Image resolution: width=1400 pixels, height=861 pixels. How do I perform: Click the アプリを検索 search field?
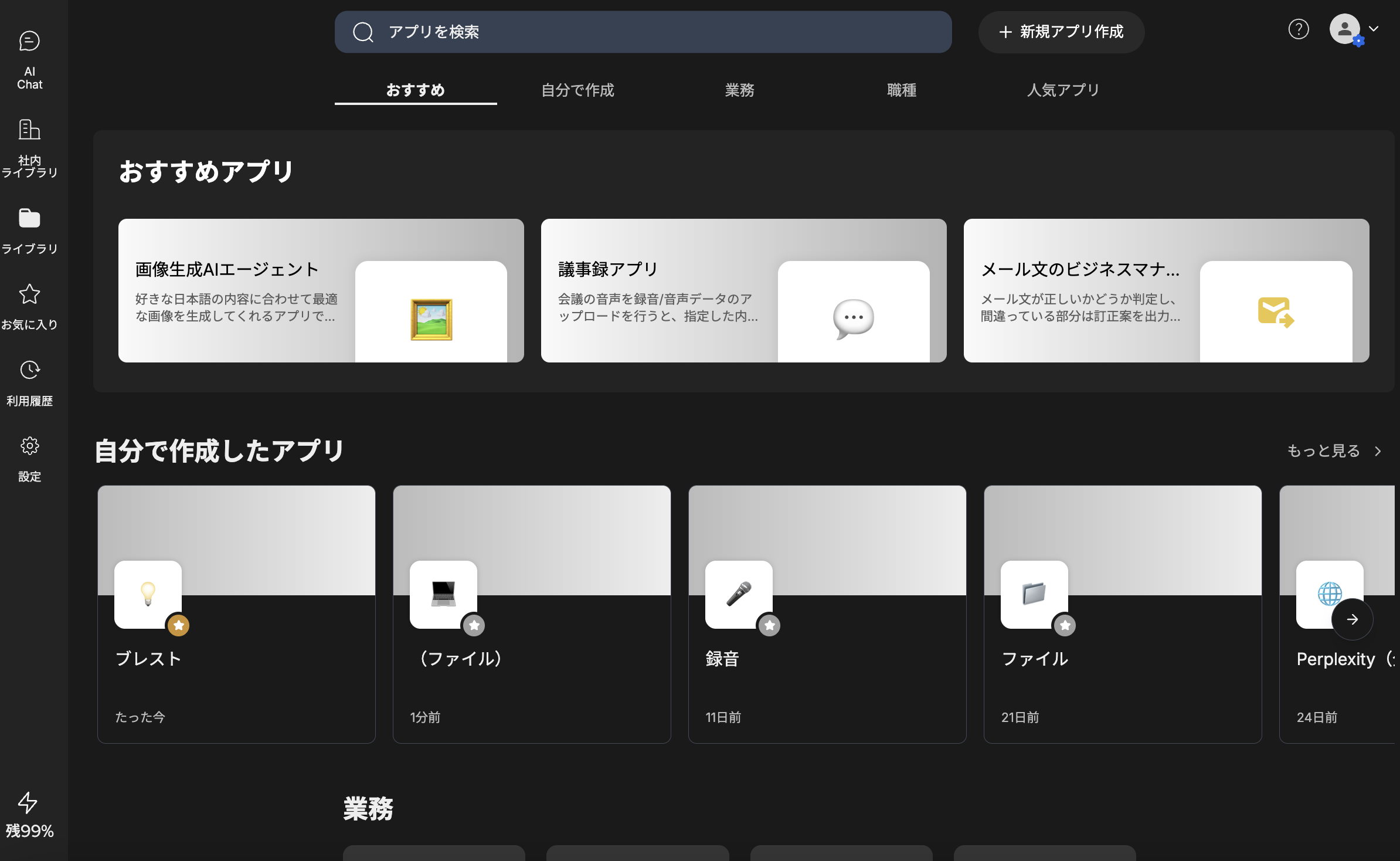[643, 32]
